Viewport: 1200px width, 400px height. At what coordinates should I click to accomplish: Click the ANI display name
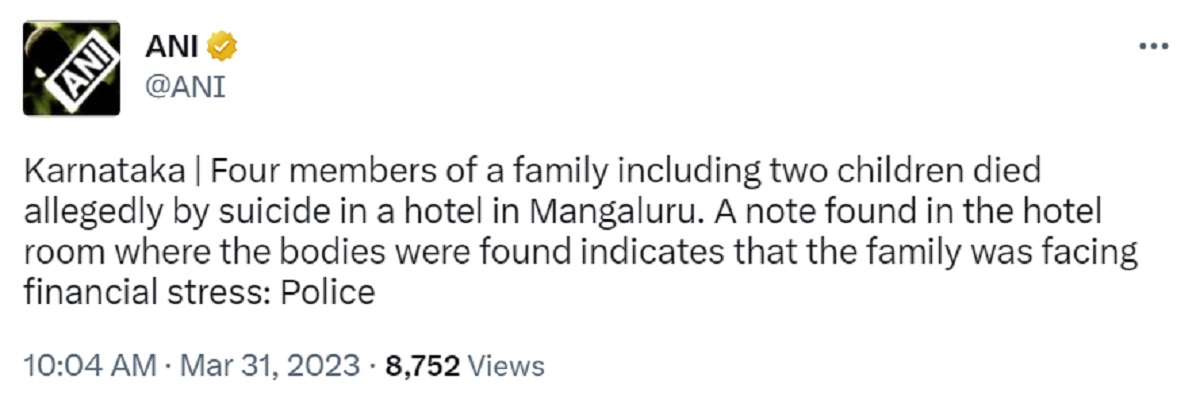(x=168, y=47)
